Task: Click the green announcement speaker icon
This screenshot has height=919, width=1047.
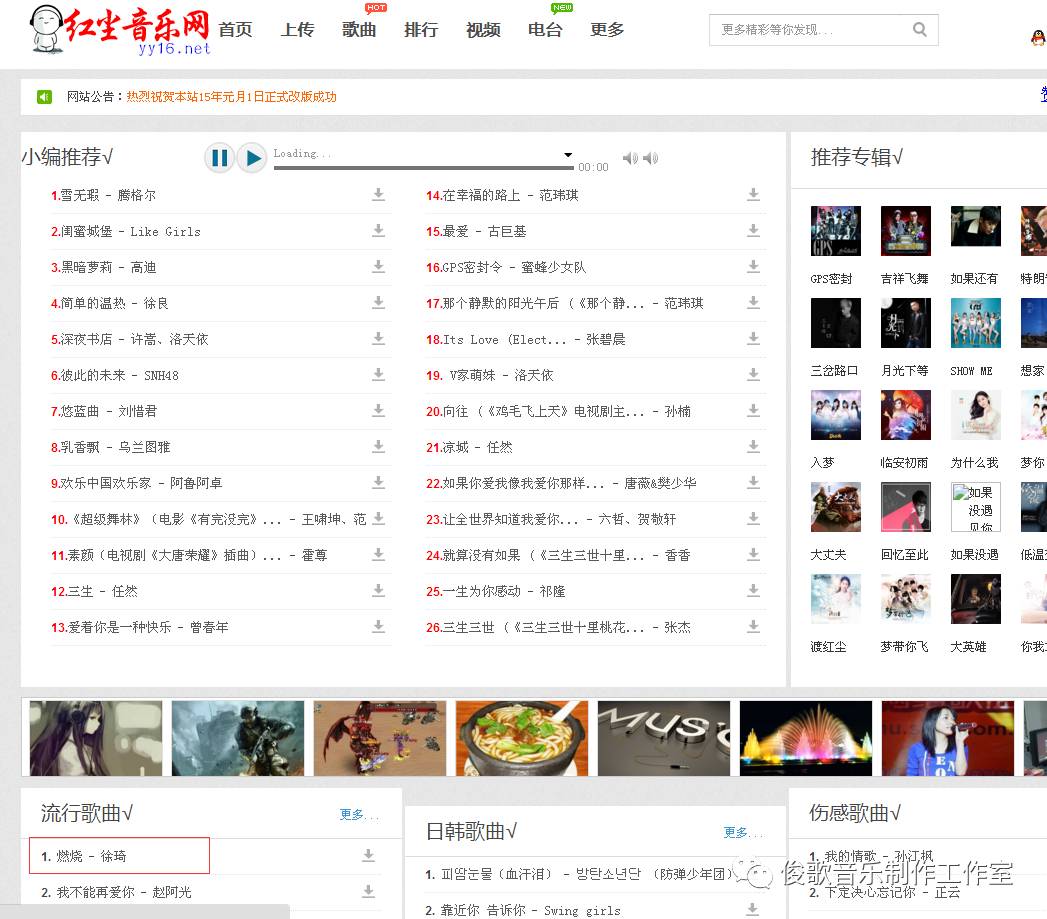Action: (x=44, y=97)
